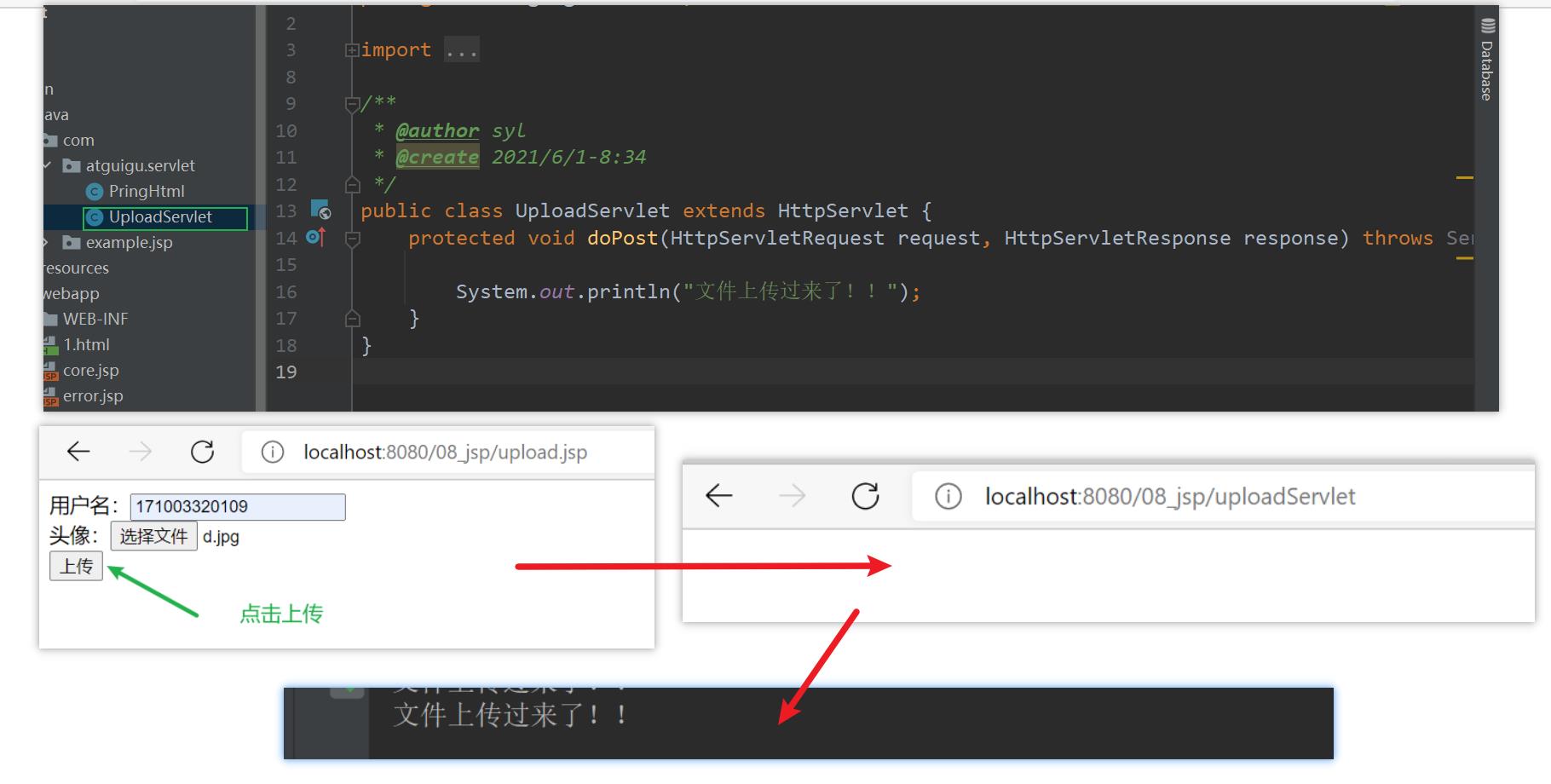Click the localhost:8080/08_jsp/uploadServlet address bar
Viewport: 1551px width, 784px height.
1223,496
